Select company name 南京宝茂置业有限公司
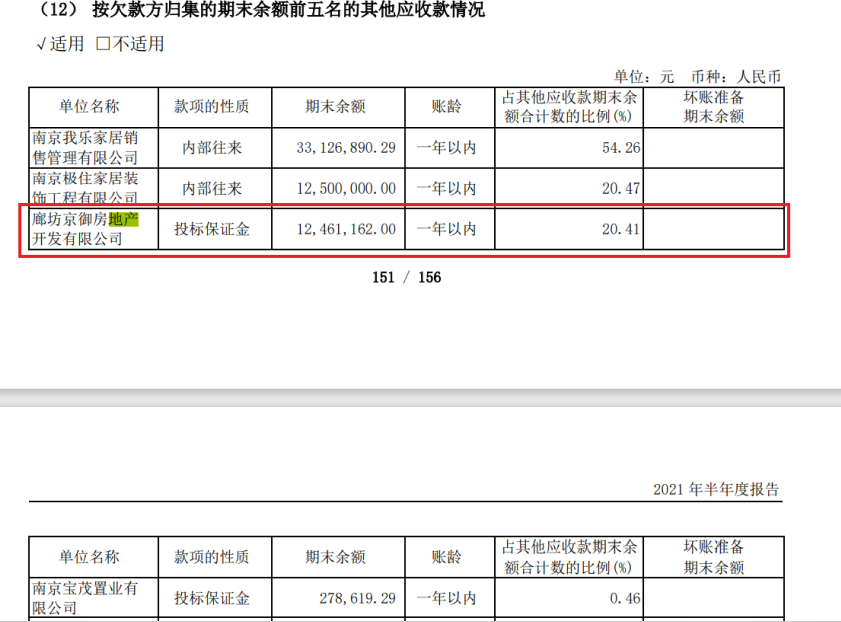 pyautogui.click(x=85, y=598)
